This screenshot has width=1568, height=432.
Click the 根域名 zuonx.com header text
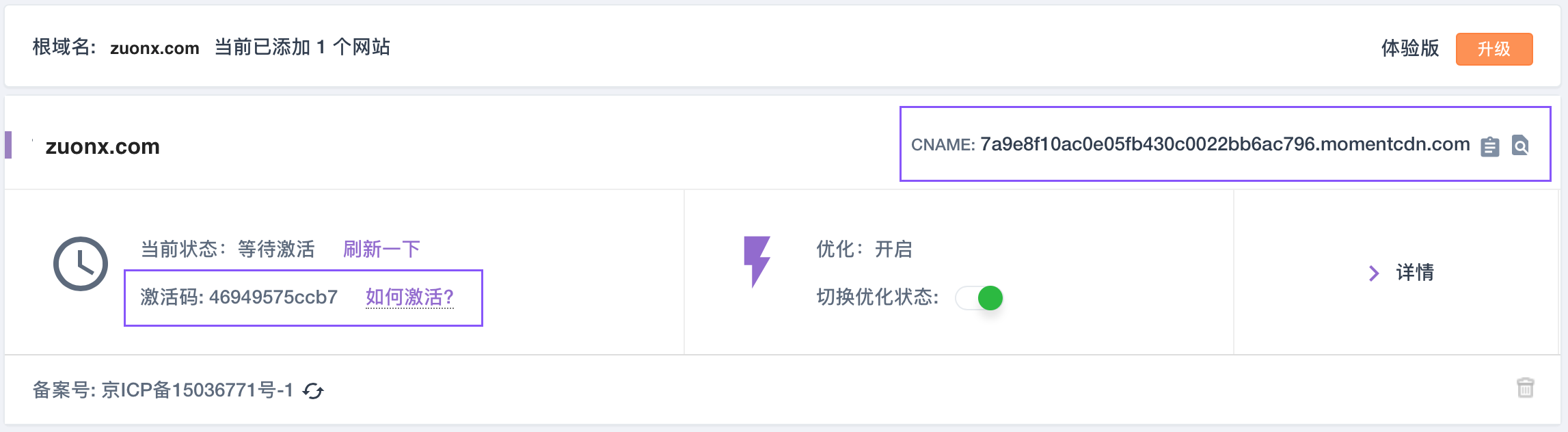116,48
